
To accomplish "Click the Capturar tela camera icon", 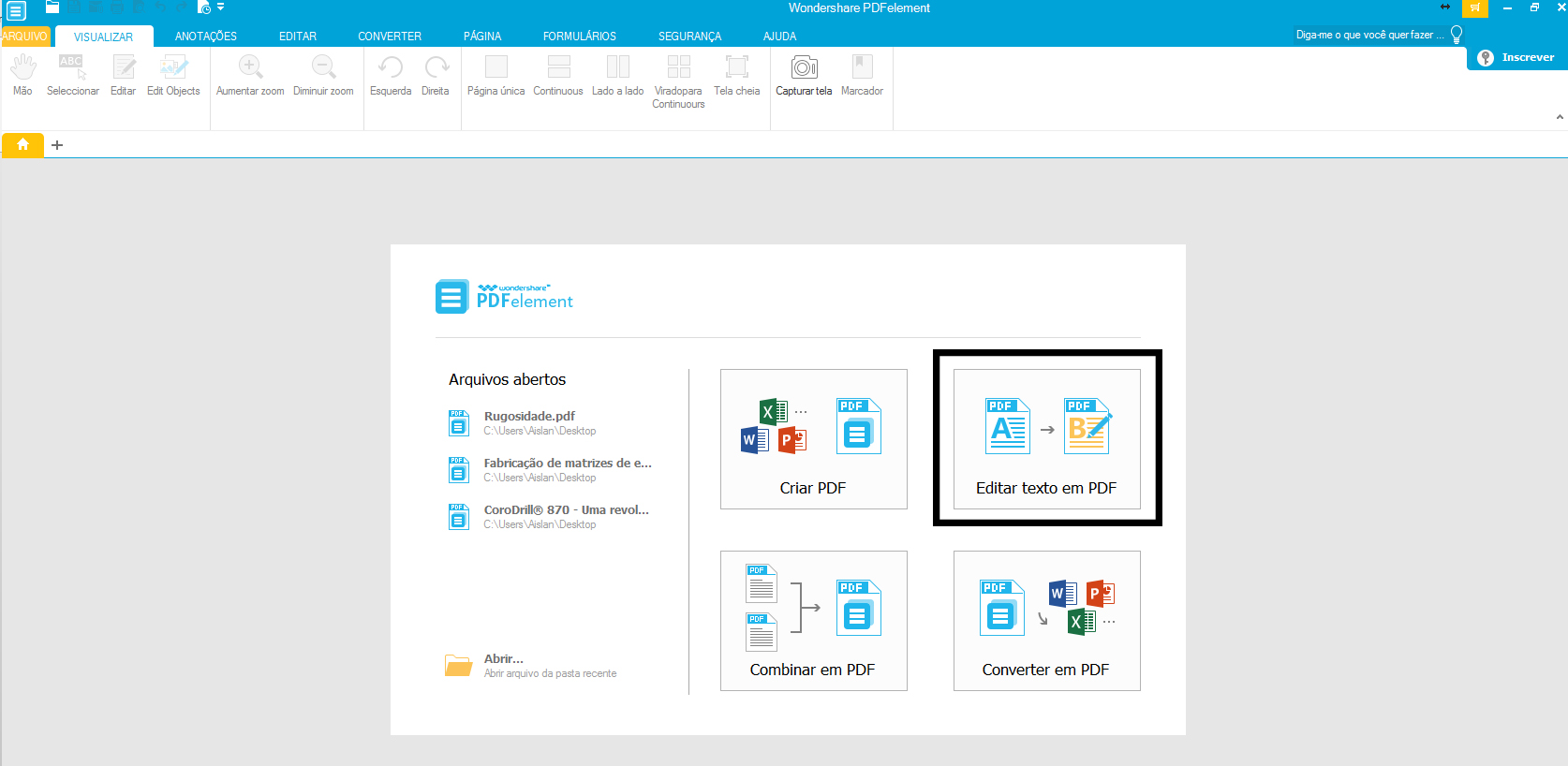I will pos(804,67).
